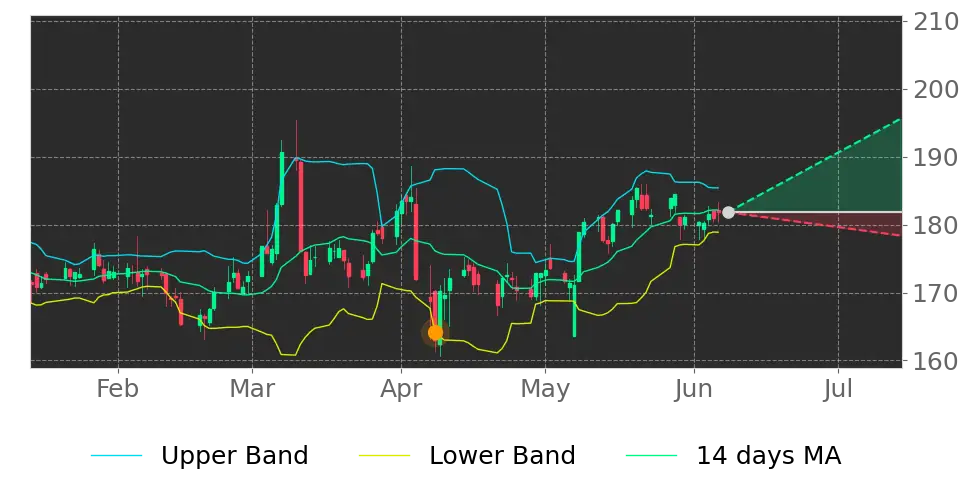Click the cyan Upper Band legend line
This screenshot has height=486, width=972.
[117, 456]
